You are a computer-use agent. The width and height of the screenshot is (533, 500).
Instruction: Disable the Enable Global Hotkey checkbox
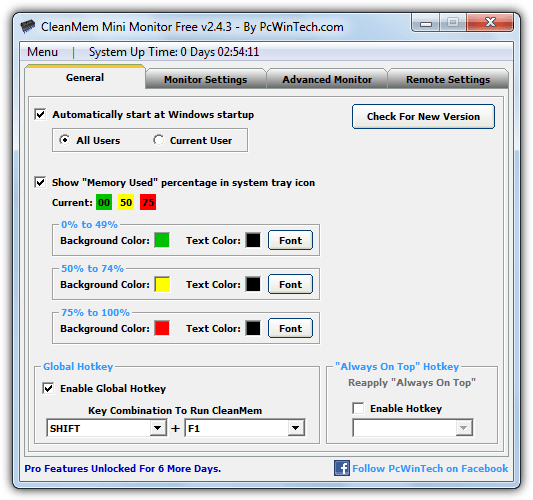(x=48, y=388)
